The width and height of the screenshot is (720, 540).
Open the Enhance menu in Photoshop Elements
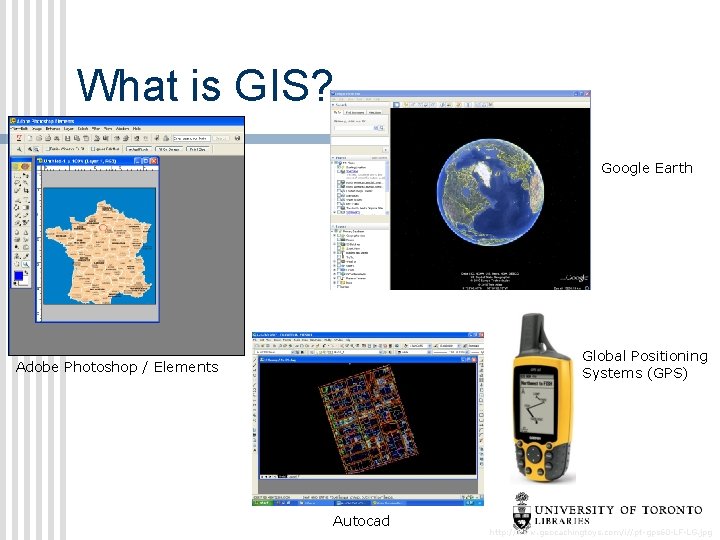point(53,129)
